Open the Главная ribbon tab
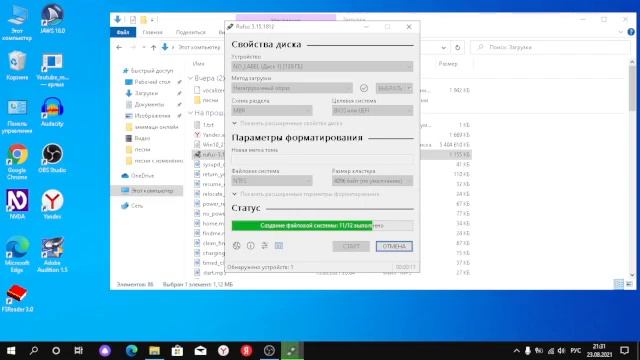Screen dimensions: 640x360 [x=153, y=32]
